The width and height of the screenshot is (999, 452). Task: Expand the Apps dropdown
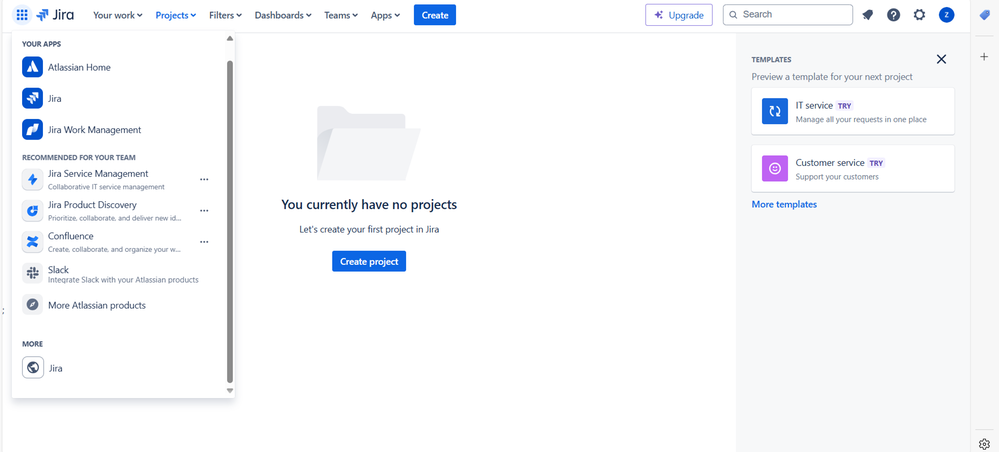[x=385, y=15]
